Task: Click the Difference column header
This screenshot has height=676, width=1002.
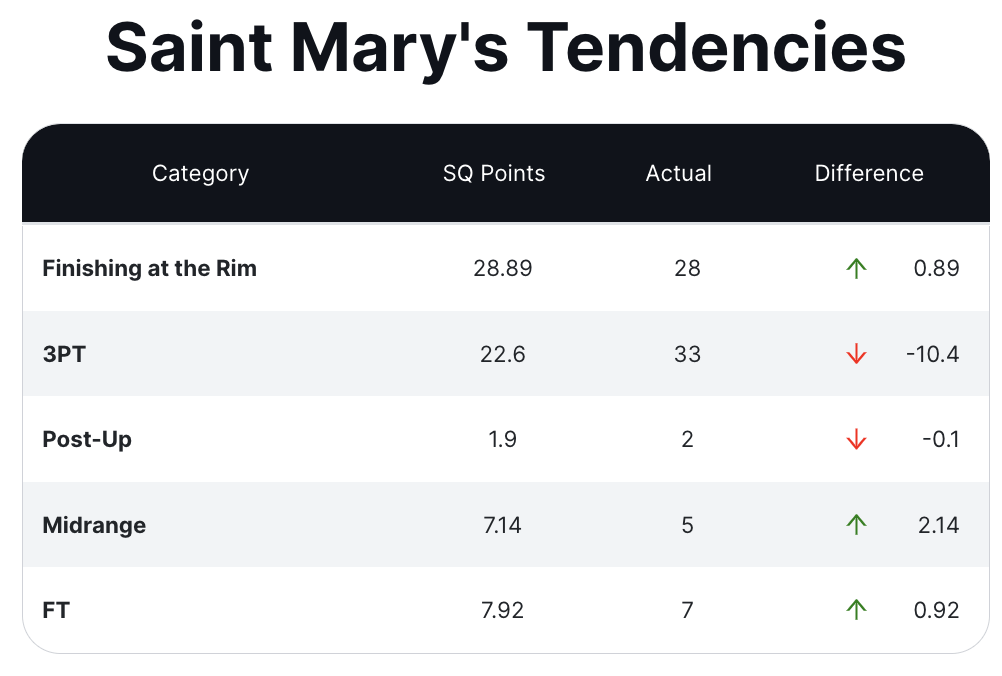Action: tap(869, 173)
